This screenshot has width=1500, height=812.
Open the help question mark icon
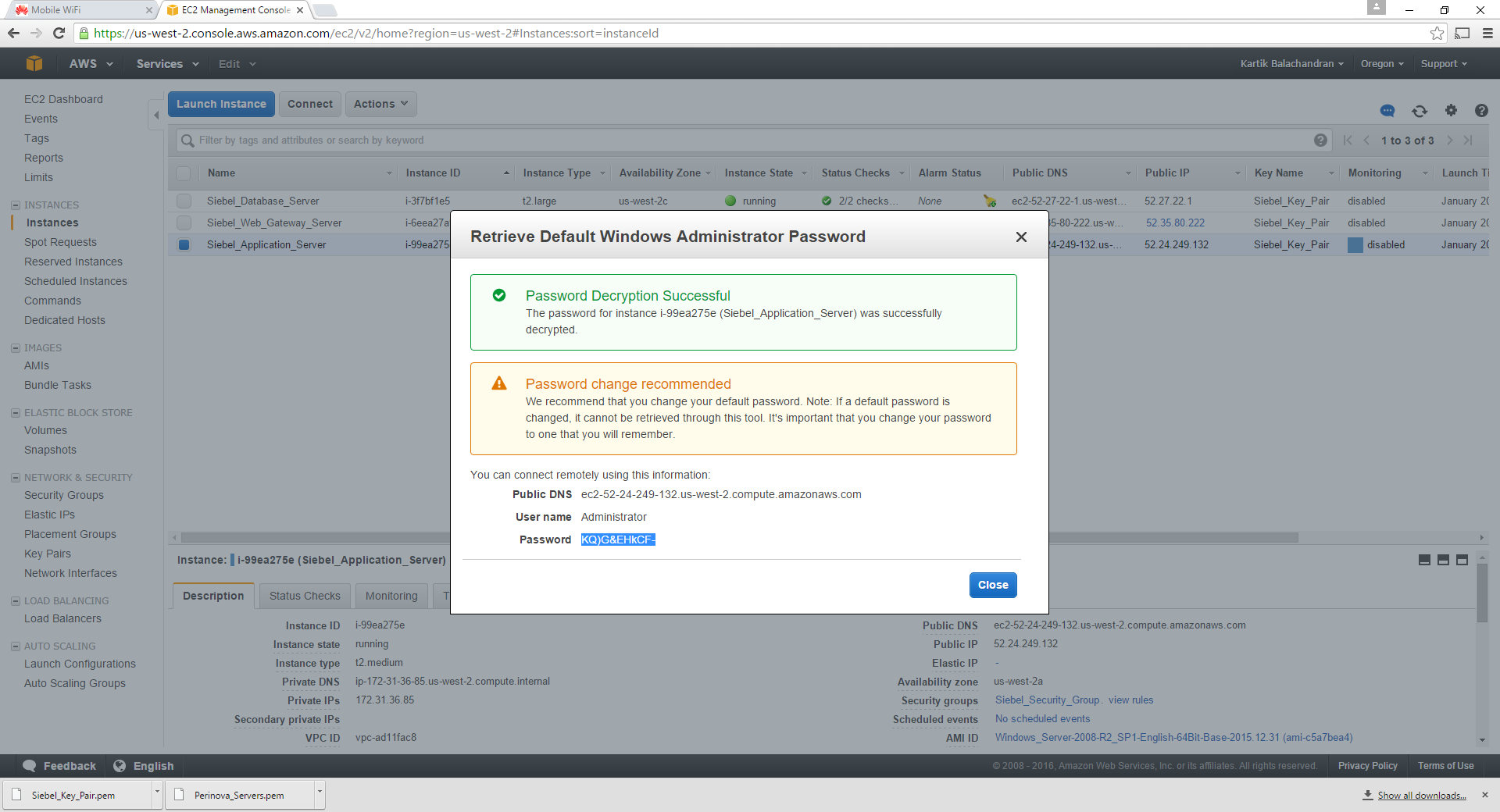(x=1481, y=110)
